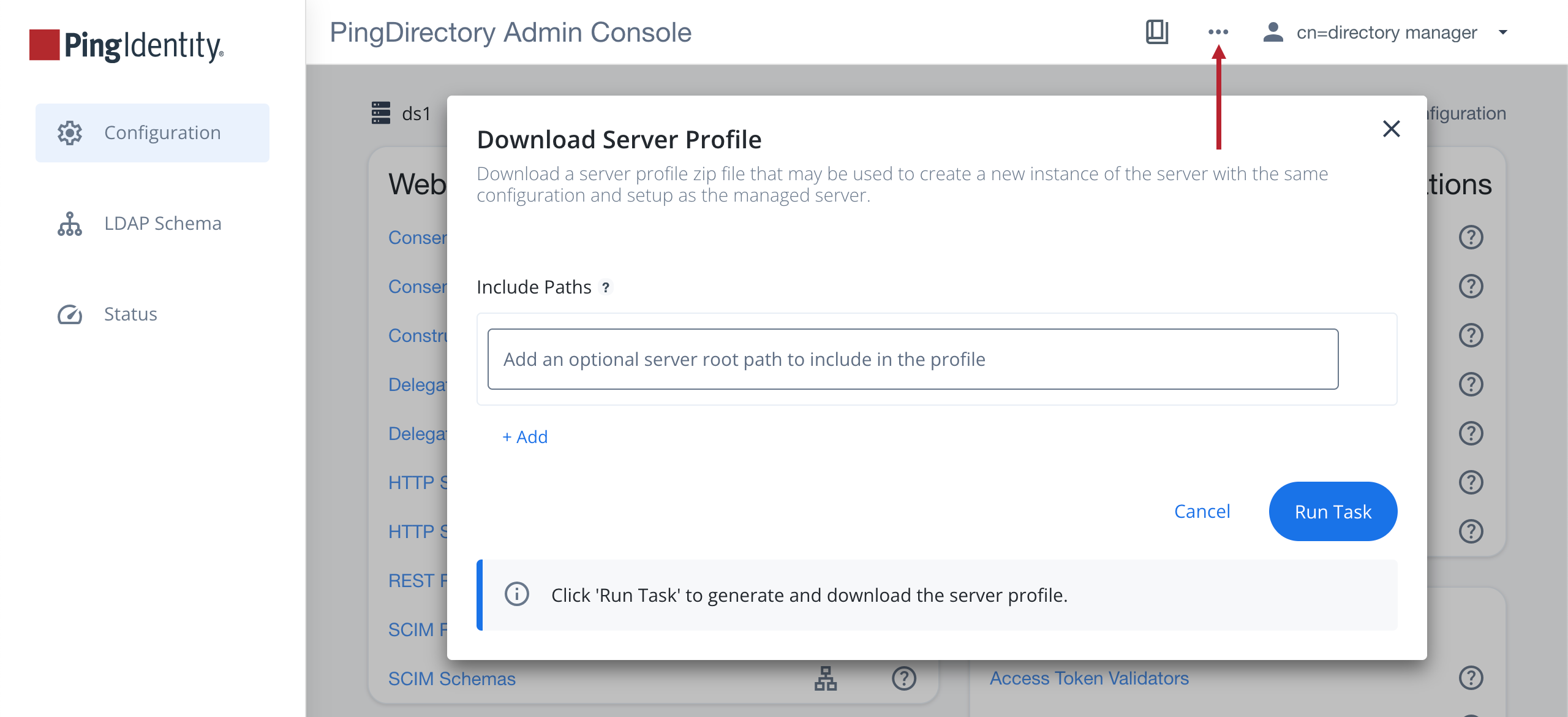Screen dimensions: 1568x717
Task: Click the user account person icon
Action: click(1273, 33)
